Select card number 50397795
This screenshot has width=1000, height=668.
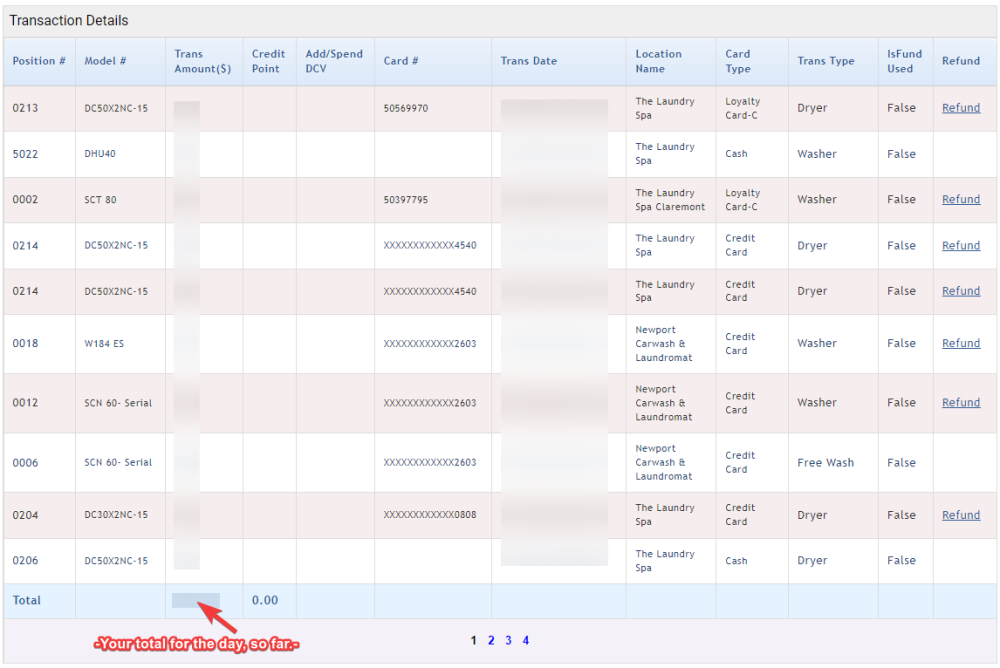coord(406,199)
